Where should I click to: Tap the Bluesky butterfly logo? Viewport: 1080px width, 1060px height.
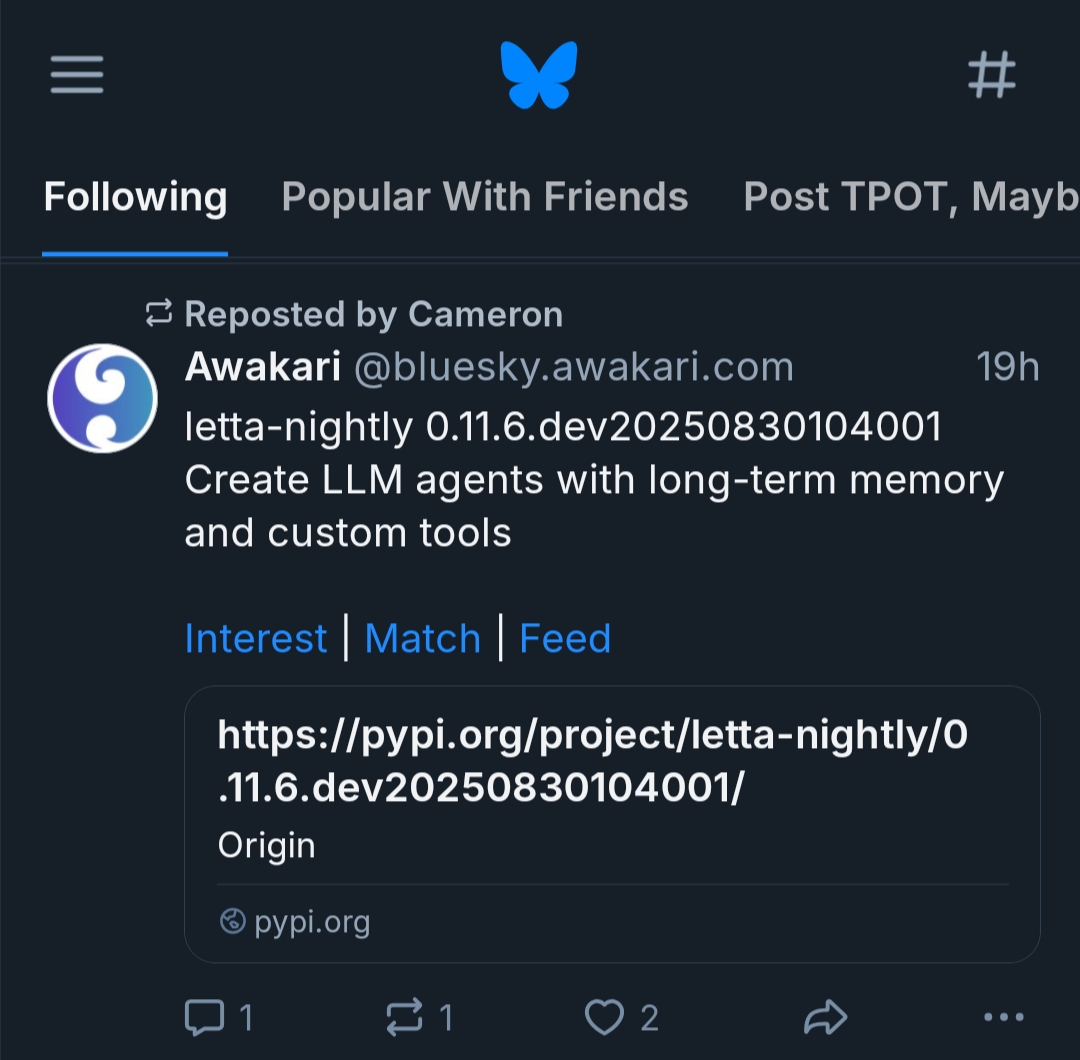point(539,74)
